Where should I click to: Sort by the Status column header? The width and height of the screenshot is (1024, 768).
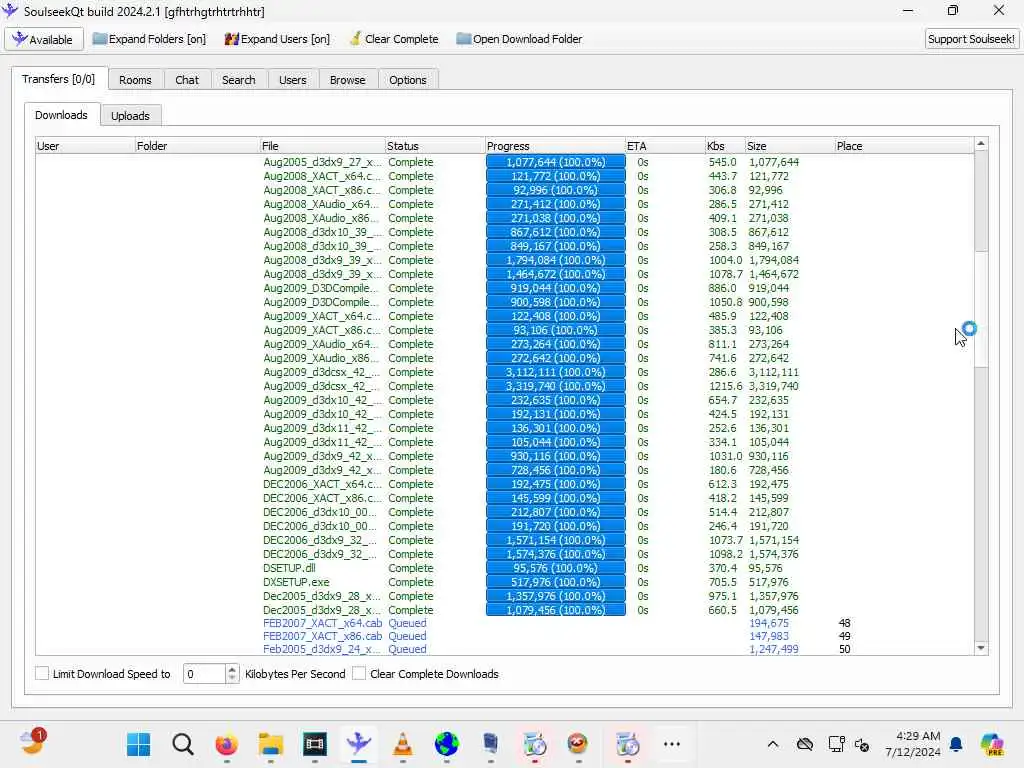[x=434, y=146]
